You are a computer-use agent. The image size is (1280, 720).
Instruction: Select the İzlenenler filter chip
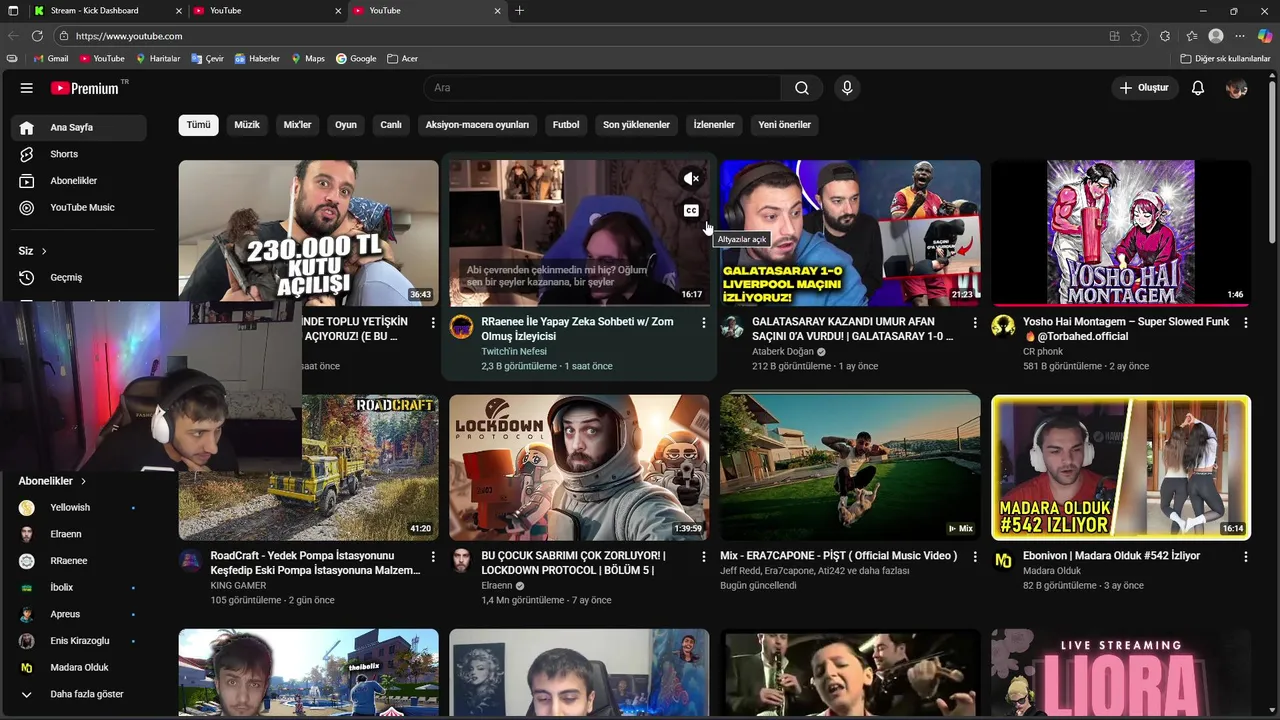coord(714,125)
